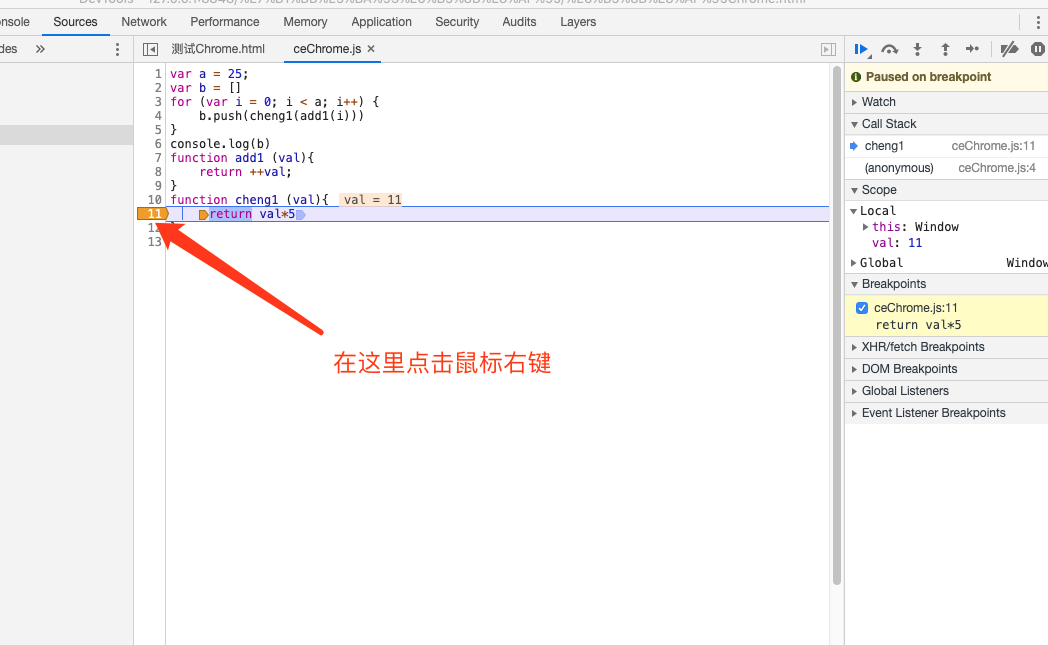
Task: Open DevTools main menu dots
Action: pos(1037,22)
